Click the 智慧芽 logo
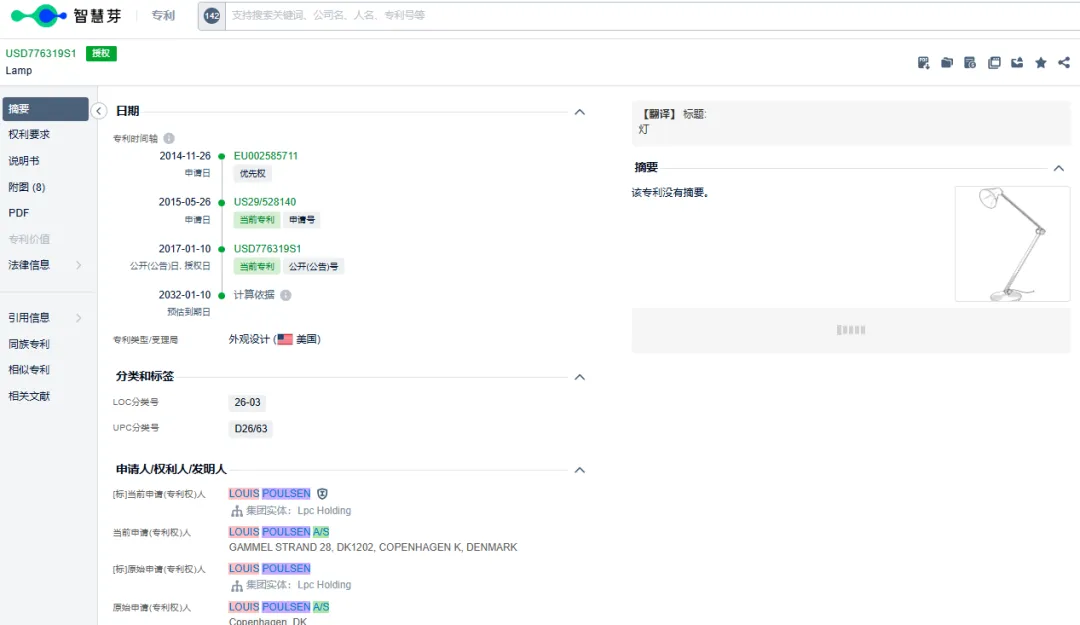Screen dimensions: 1080x625 point(66,15)
